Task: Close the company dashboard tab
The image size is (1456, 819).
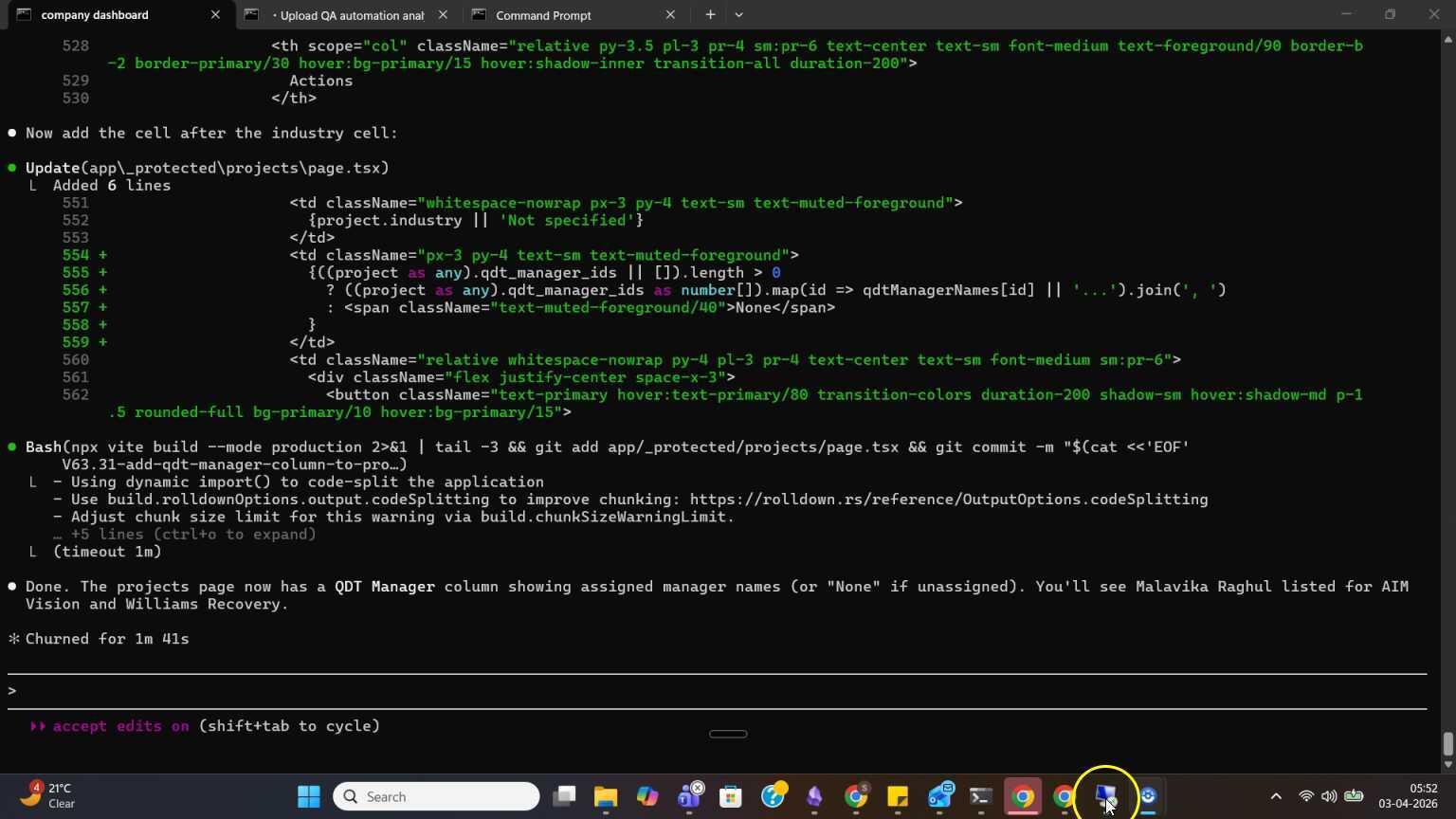Action: 215,15
